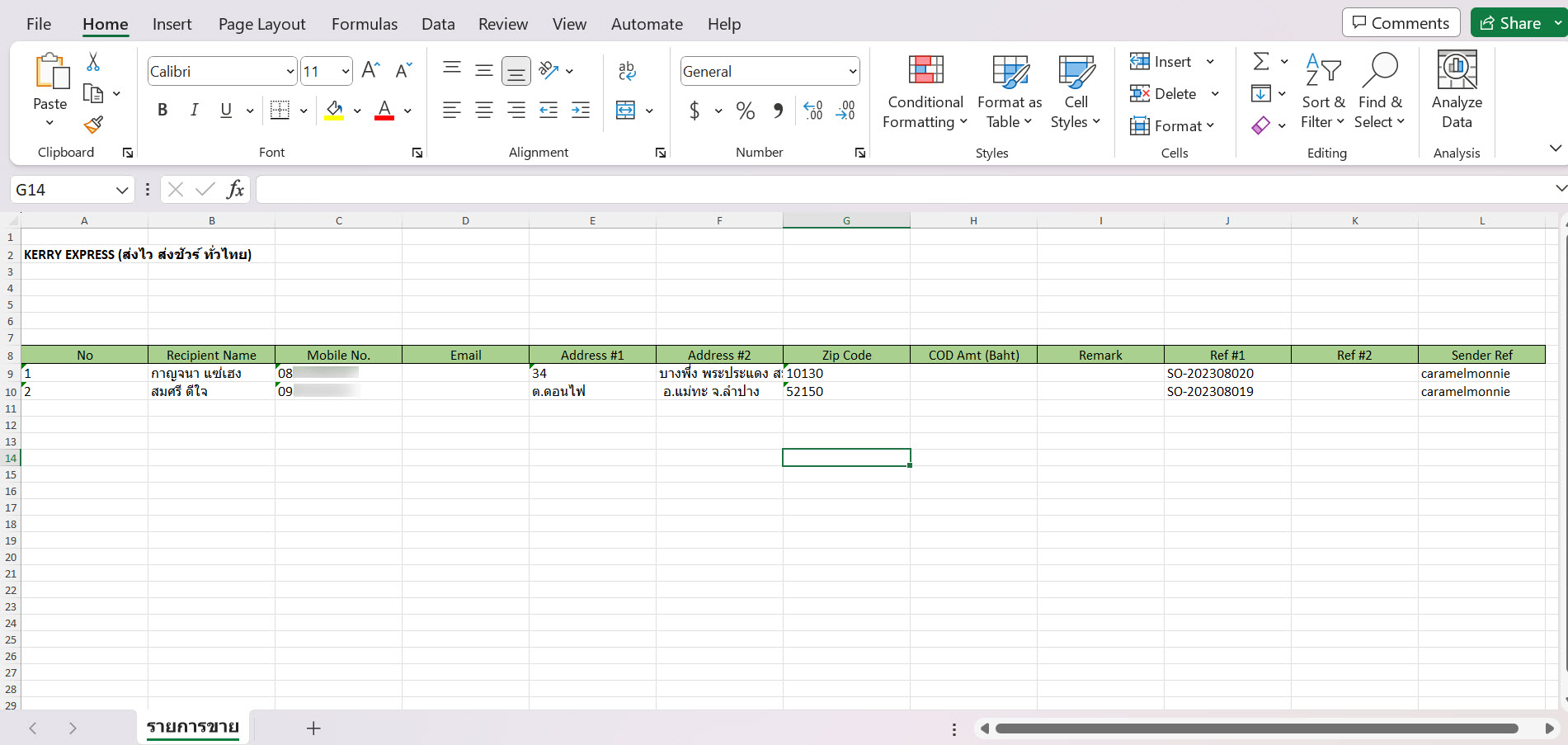Toggle Underline formatting
Image resolution: width=1568 pixels, height=745 pixels.
(226, 110)
